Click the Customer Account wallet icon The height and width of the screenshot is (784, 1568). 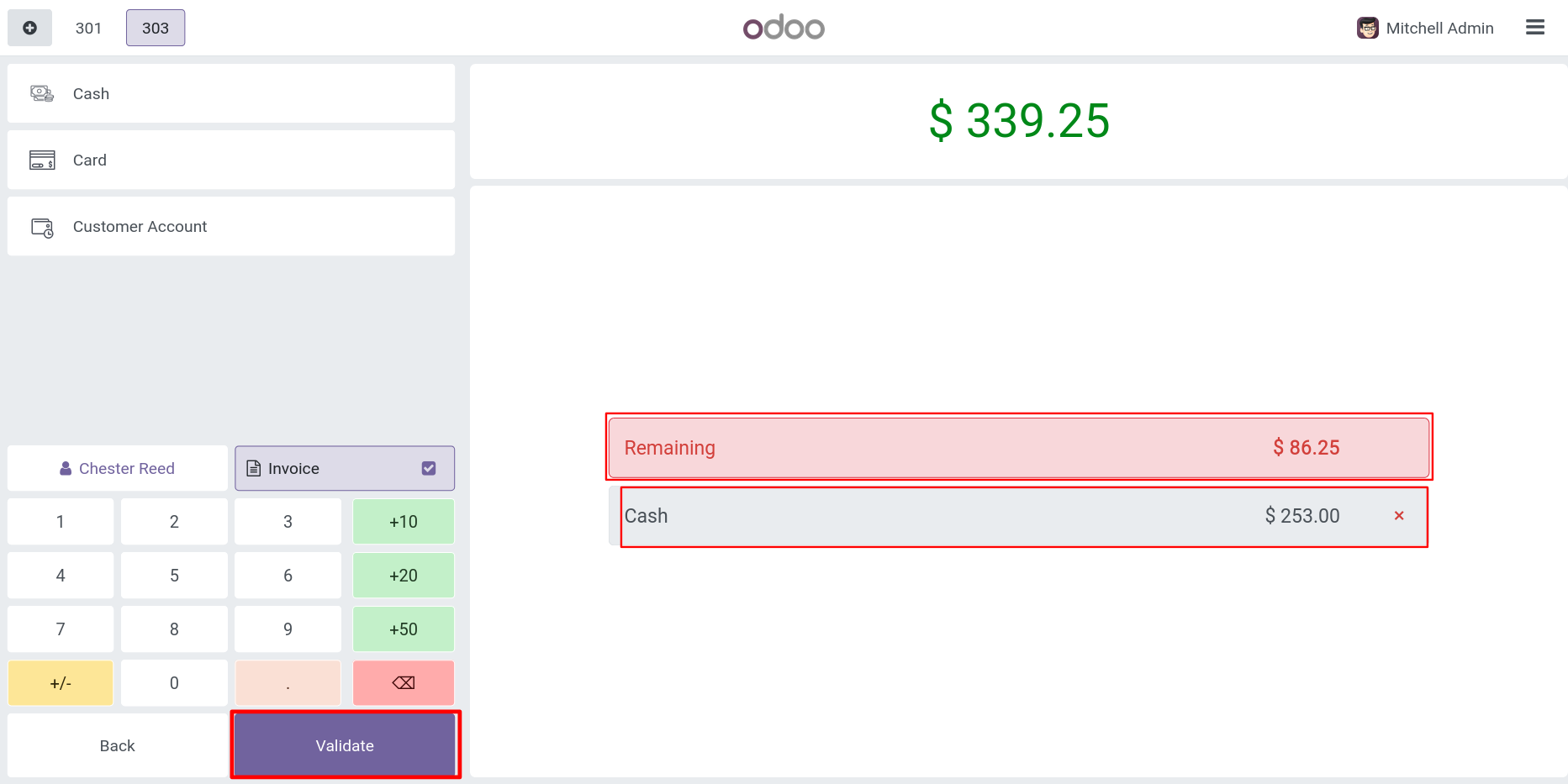tap(42, 227)
